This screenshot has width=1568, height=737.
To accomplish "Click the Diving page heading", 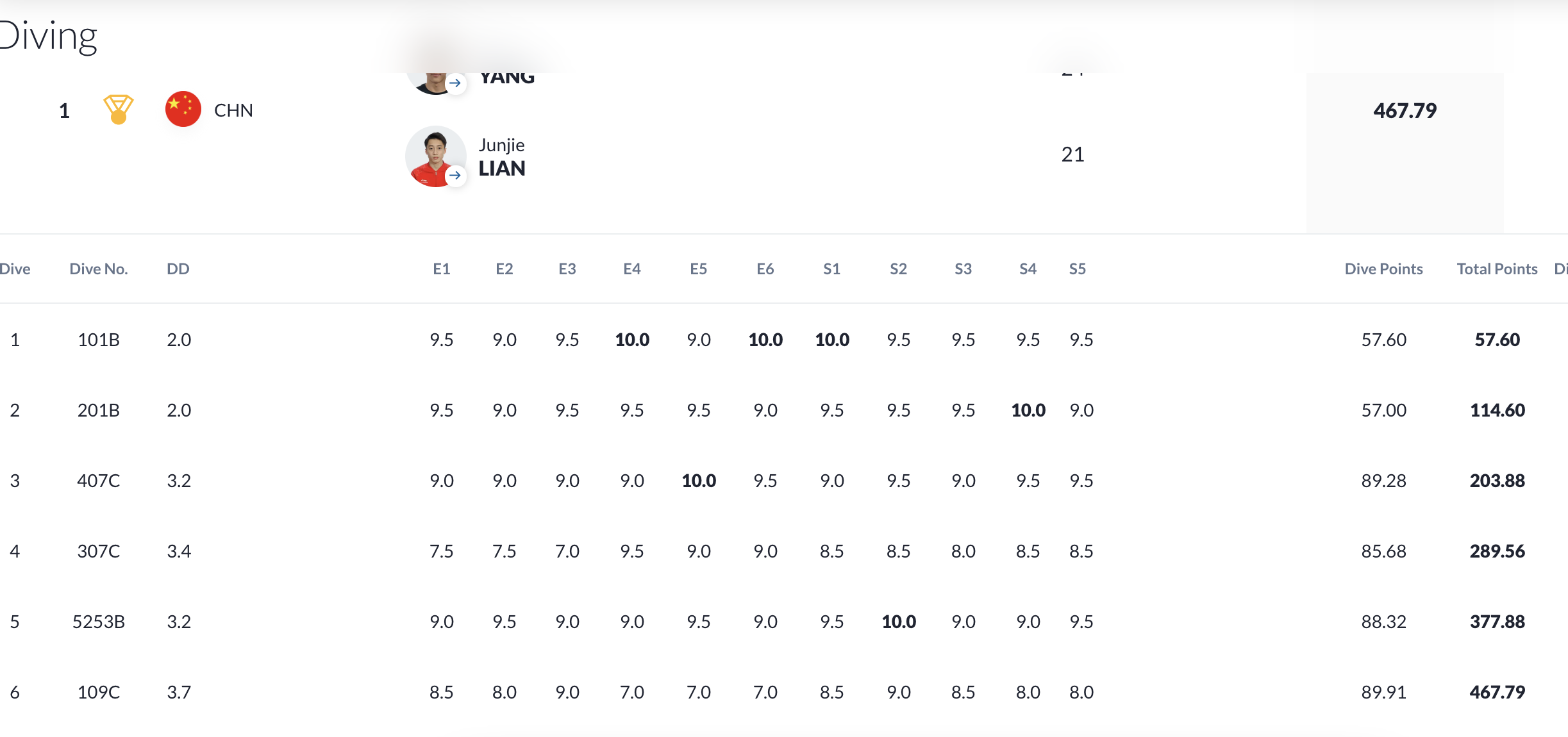I will (x=49, y=36).
